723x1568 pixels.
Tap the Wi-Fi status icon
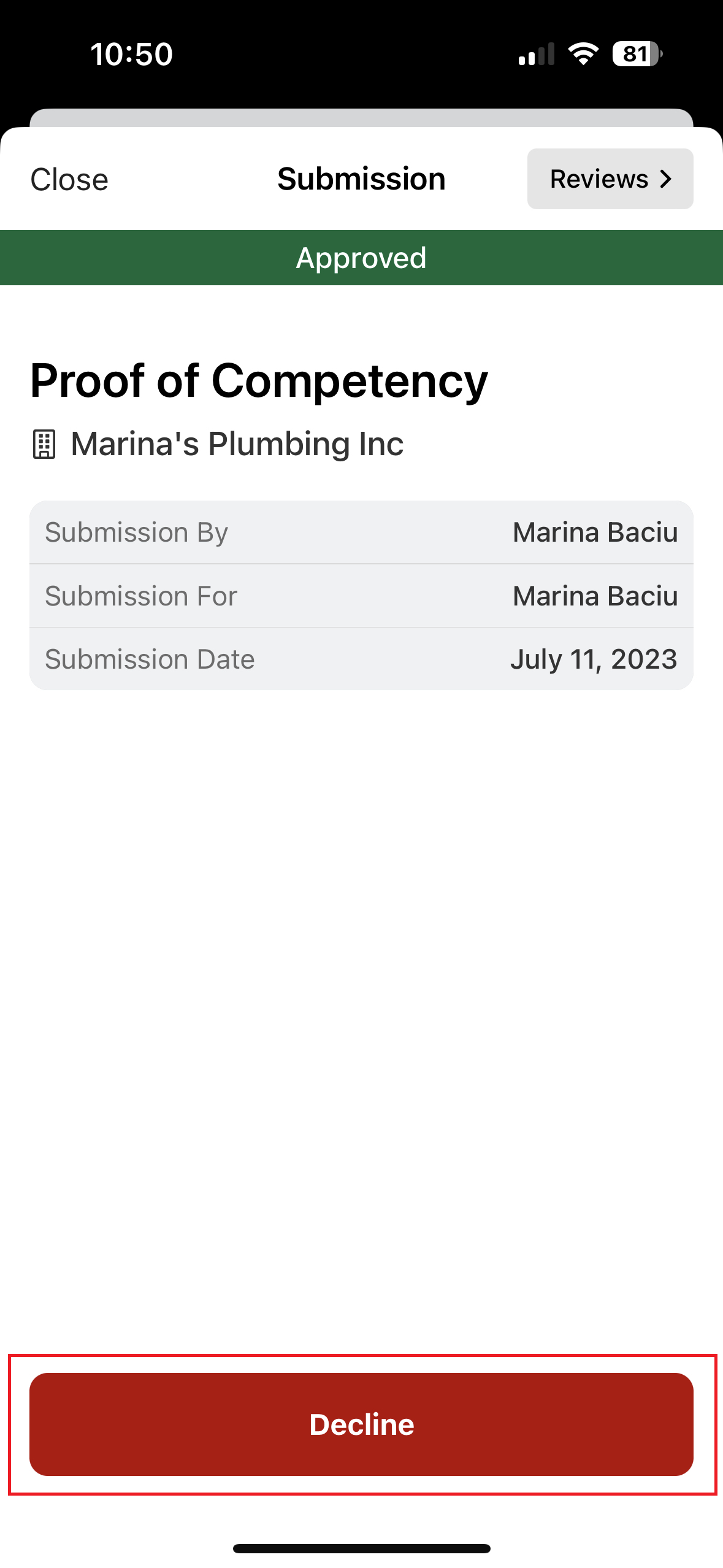583,54
